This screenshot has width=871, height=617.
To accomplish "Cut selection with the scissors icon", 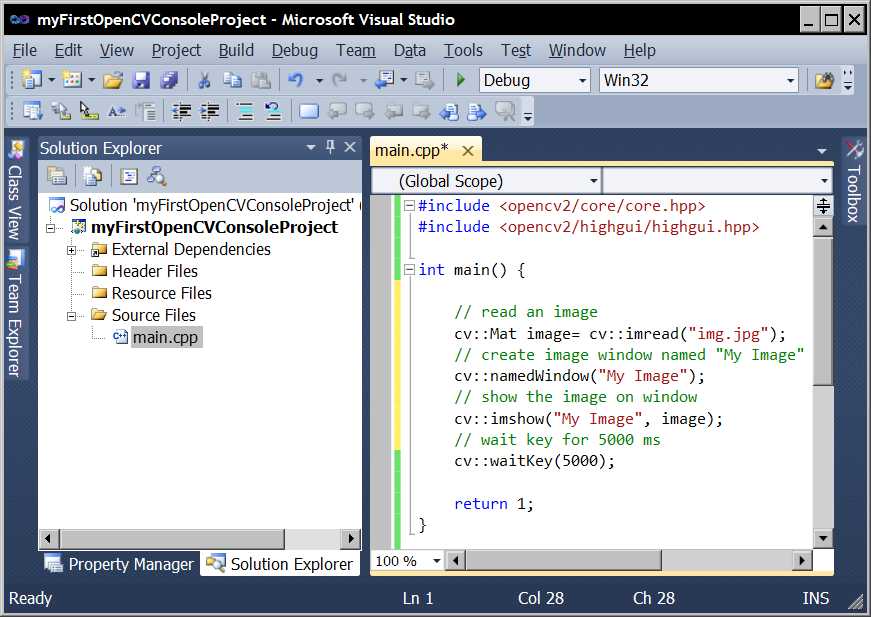I will pyautogui.click(x=204, y=81).
